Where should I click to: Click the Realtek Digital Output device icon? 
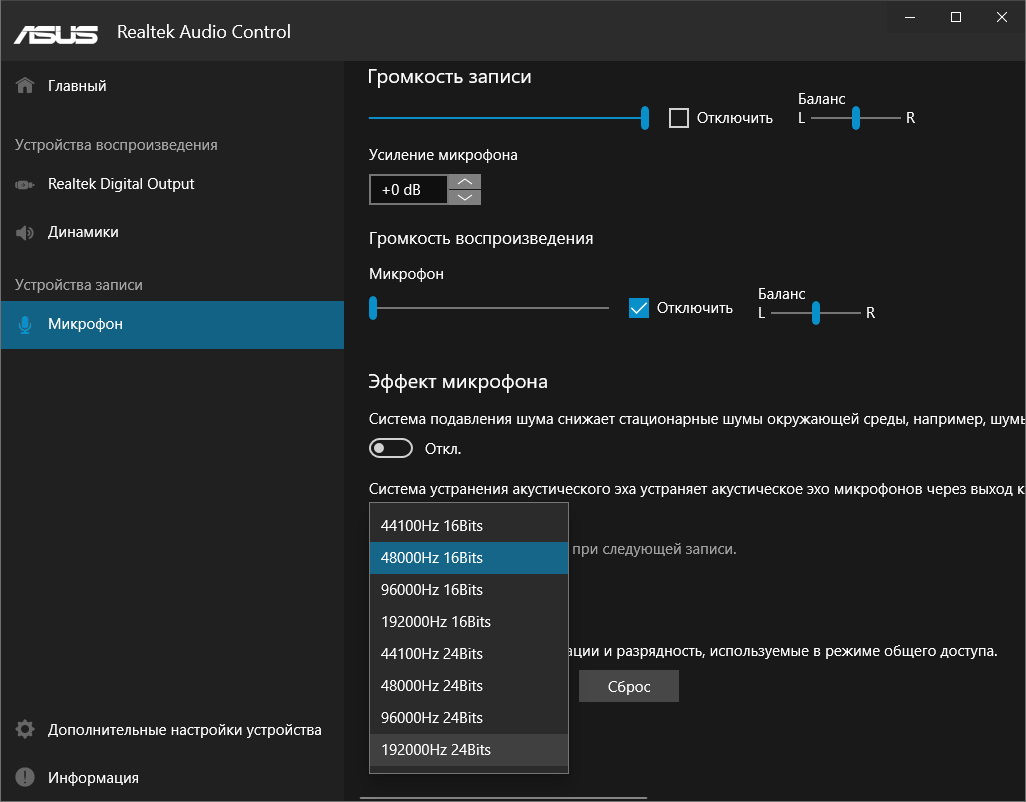[x=26, y=184]
